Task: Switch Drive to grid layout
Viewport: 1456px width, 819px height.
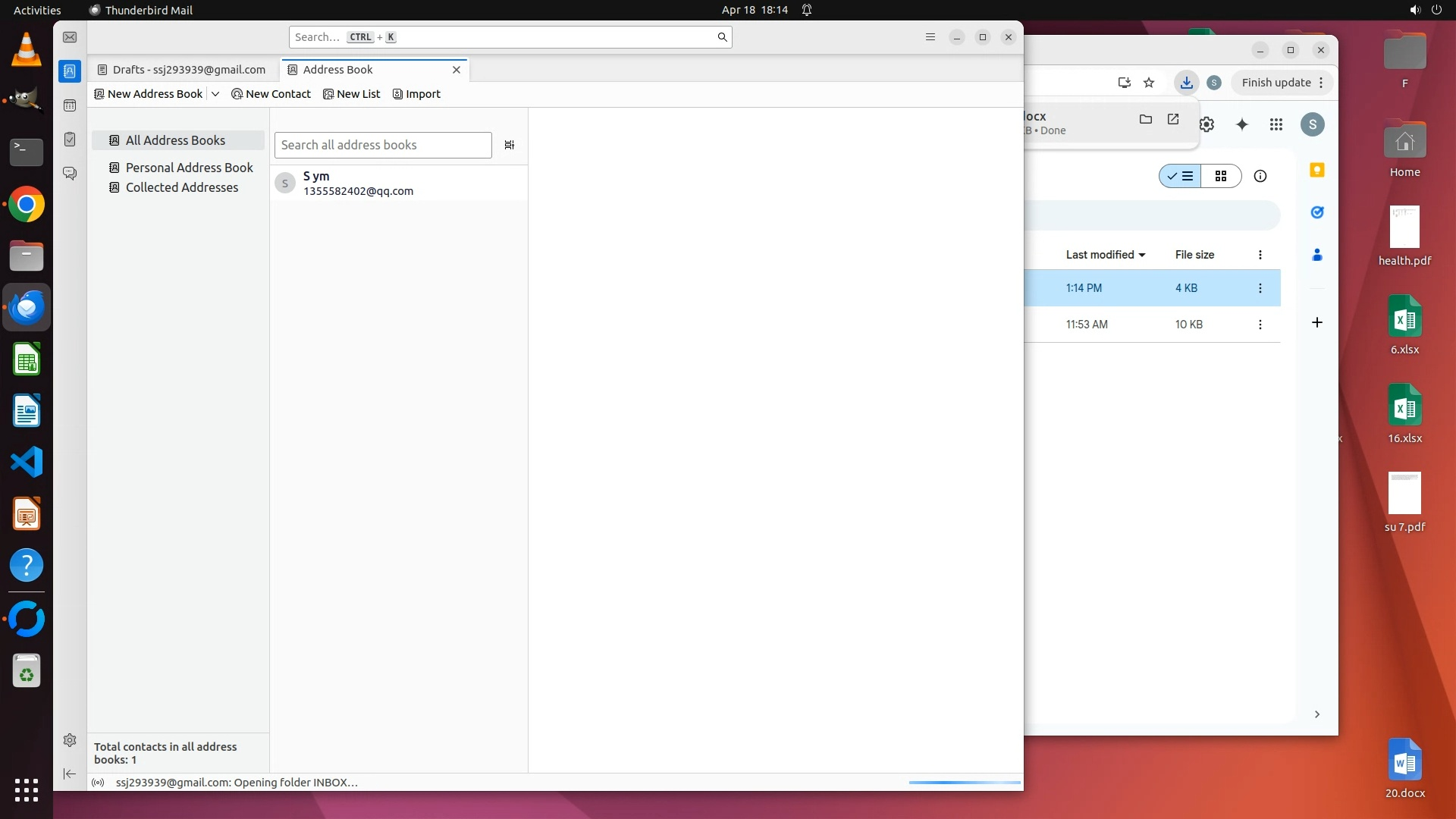Action: click(x=1221, y=176)
